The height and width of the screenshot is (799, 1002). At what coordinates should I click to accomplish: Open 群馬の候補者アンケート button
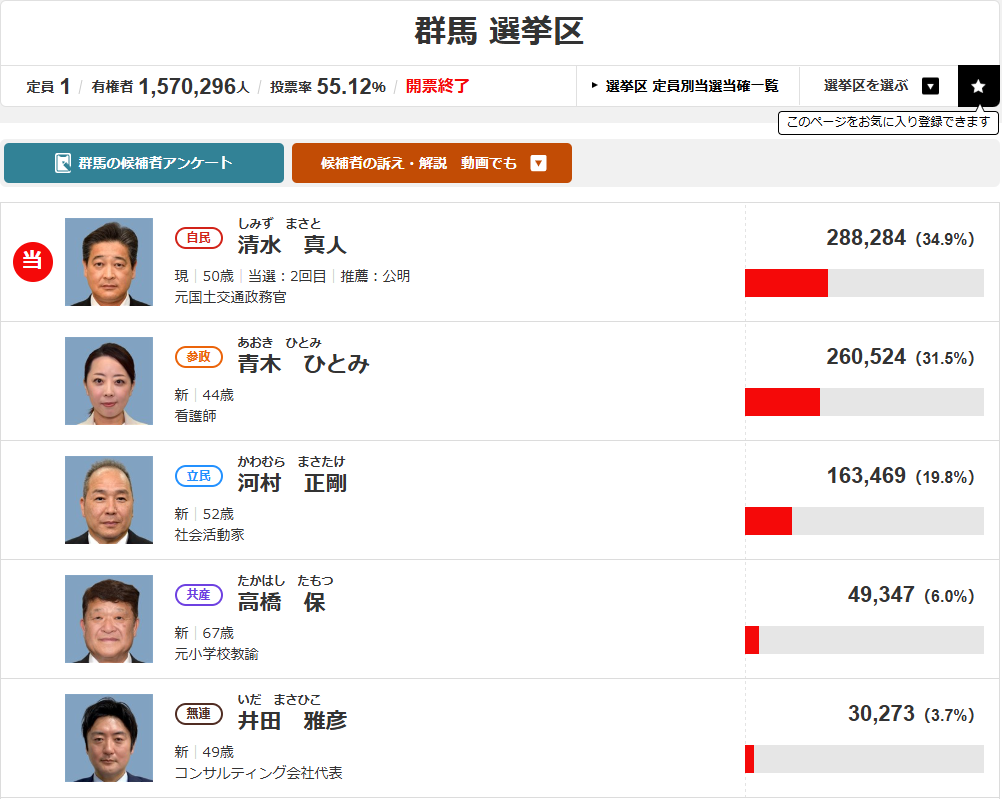(x=144, y=163)
